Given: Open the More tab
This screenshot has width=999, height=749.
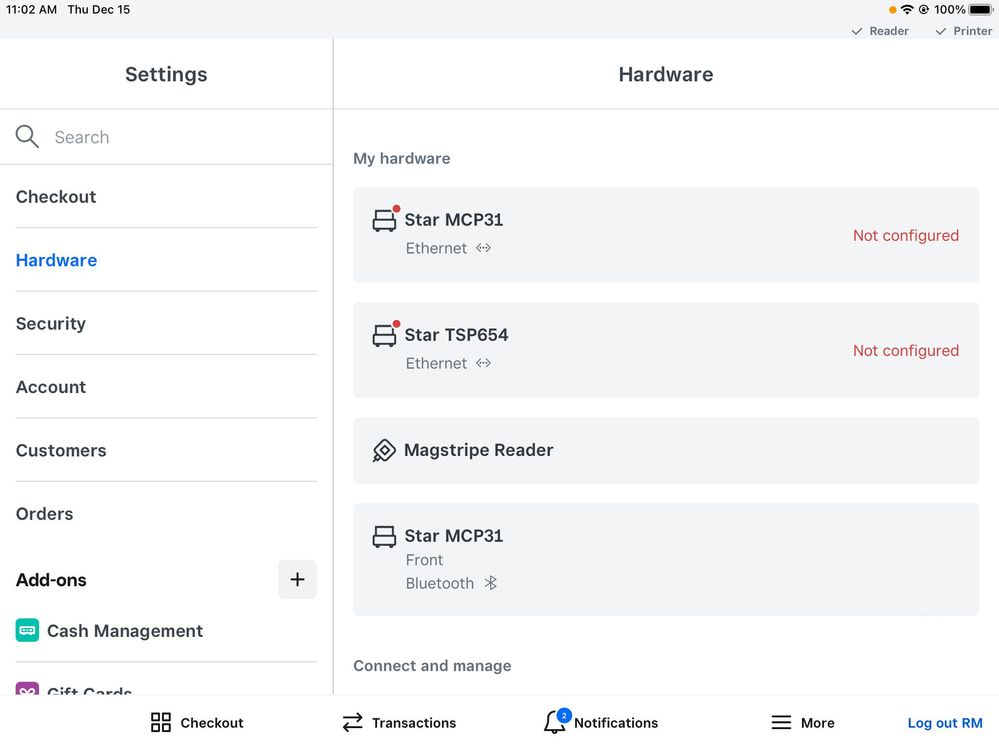Looking at the screenshot, I should pos(803,722).
